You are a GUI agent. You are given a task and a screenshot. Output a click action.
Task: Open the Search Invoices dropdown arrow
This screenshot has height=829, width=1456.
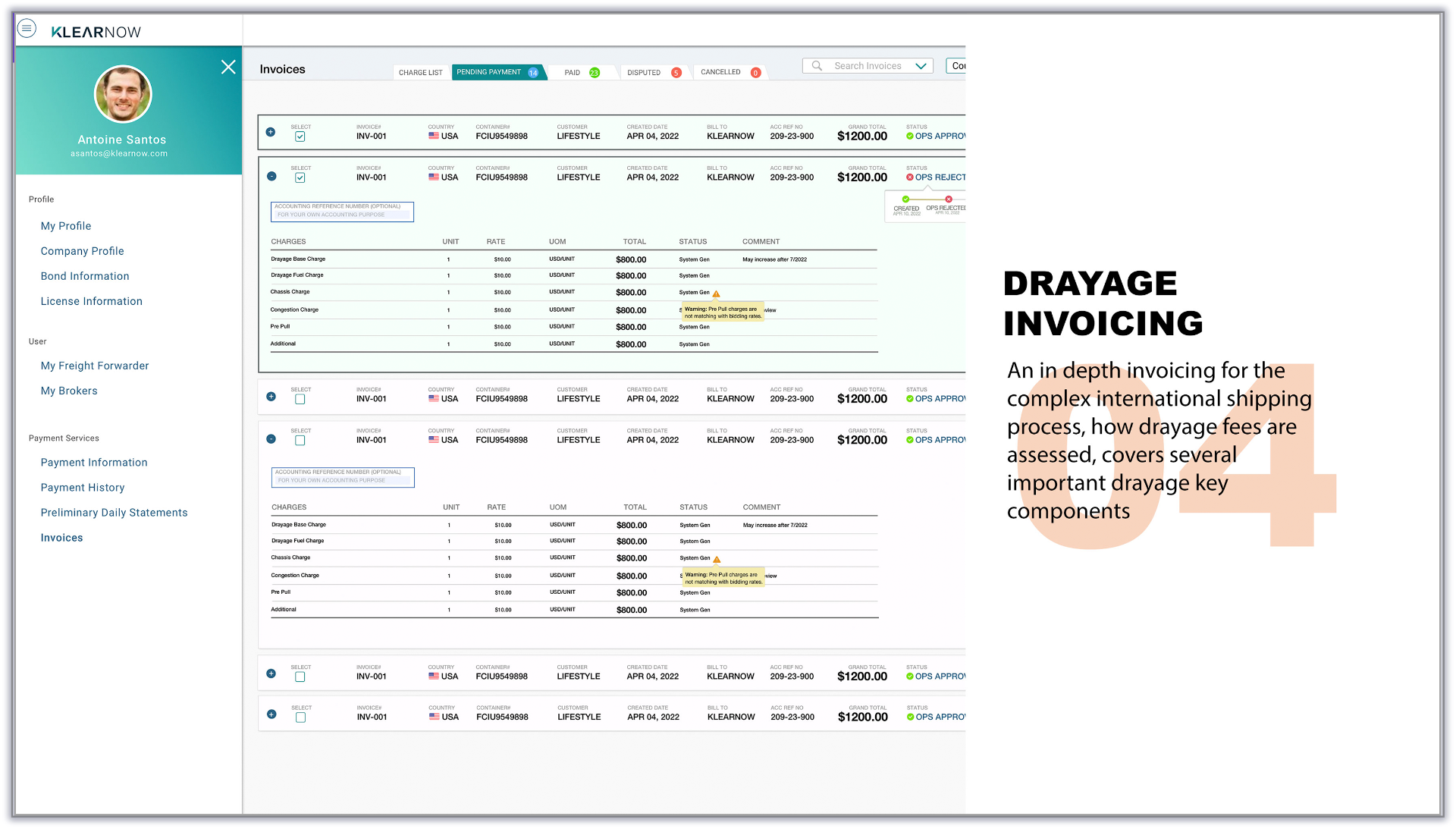921,66
